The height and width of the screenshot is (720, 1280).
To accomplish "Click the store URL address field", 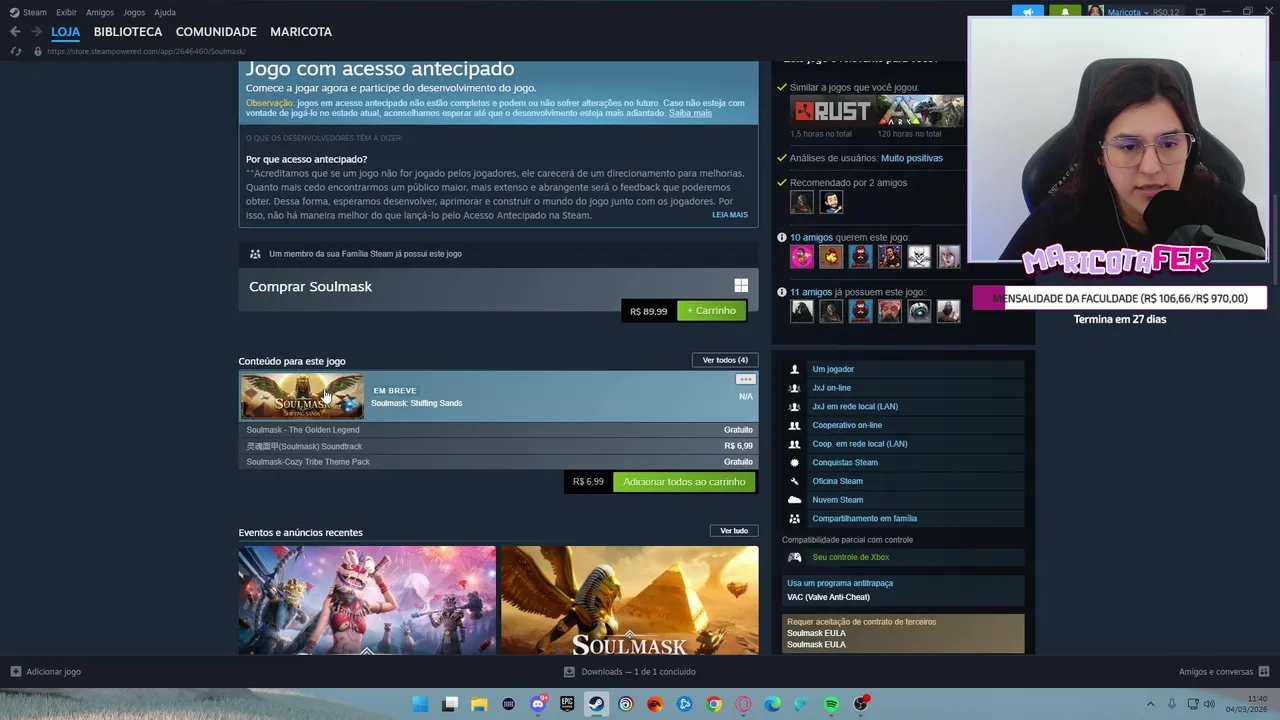I will (145, 51).
